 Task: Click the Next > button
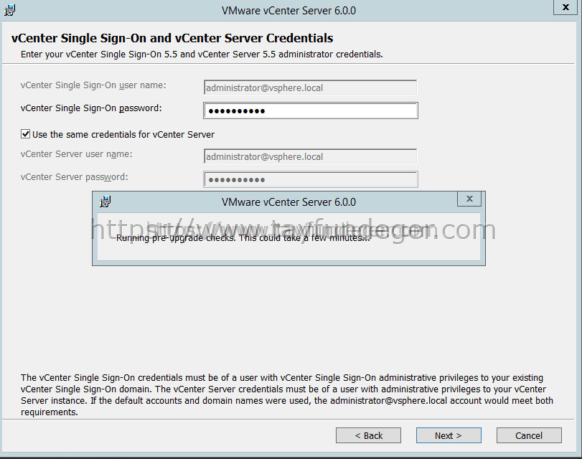click(448, 435)
